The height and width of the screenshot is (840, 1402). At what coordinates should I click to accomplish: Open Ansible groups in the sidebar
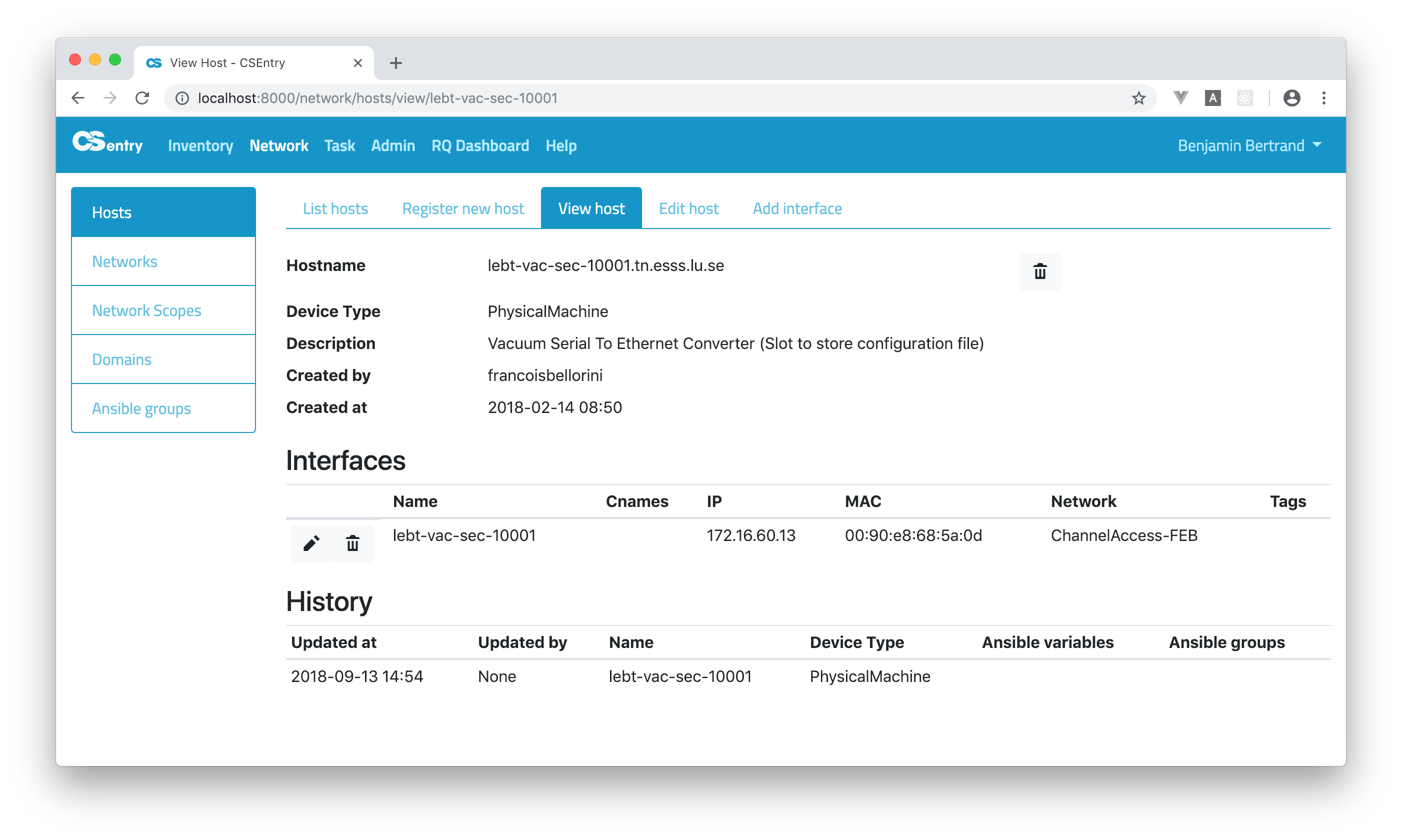click(x=141, y=408)
